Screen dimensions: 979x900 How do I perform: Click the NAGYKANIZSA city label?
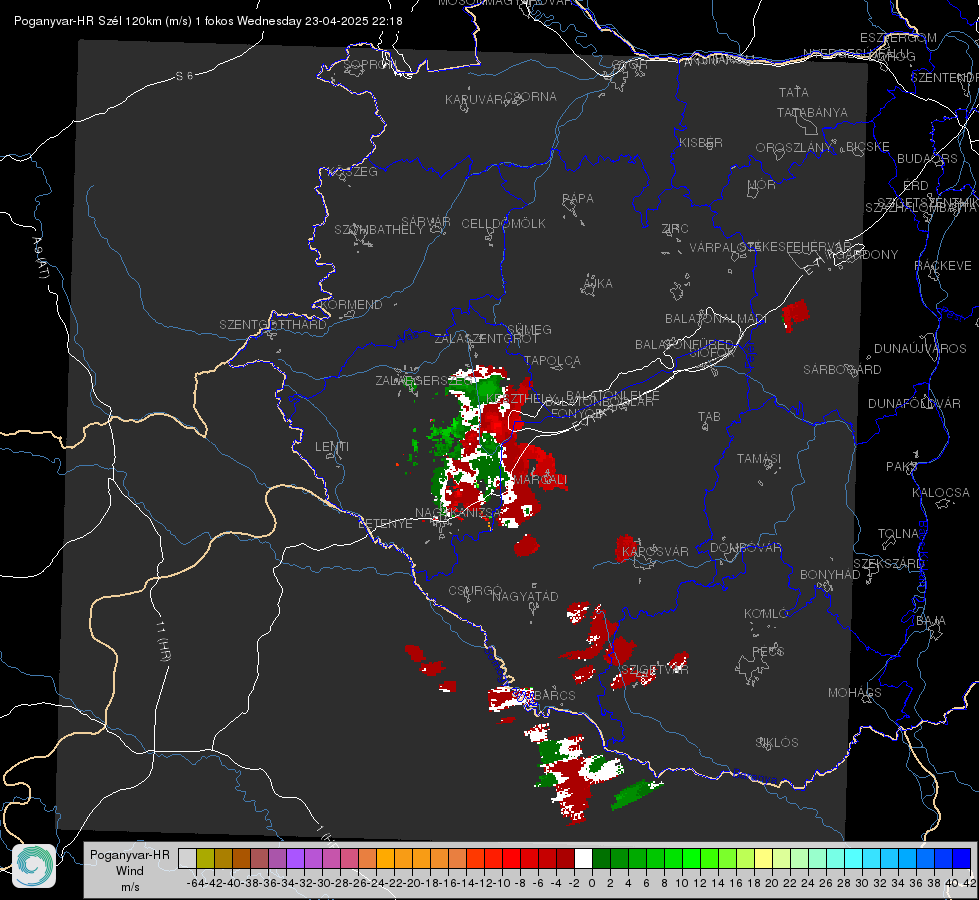(458, 513)
